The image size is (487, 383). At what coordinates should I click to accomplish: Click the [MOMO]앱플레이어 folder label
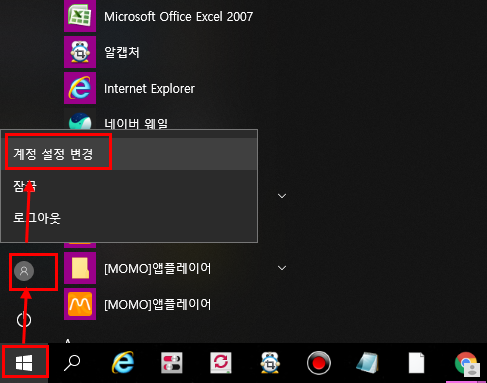pyautogui.click(x=158, y=268)
